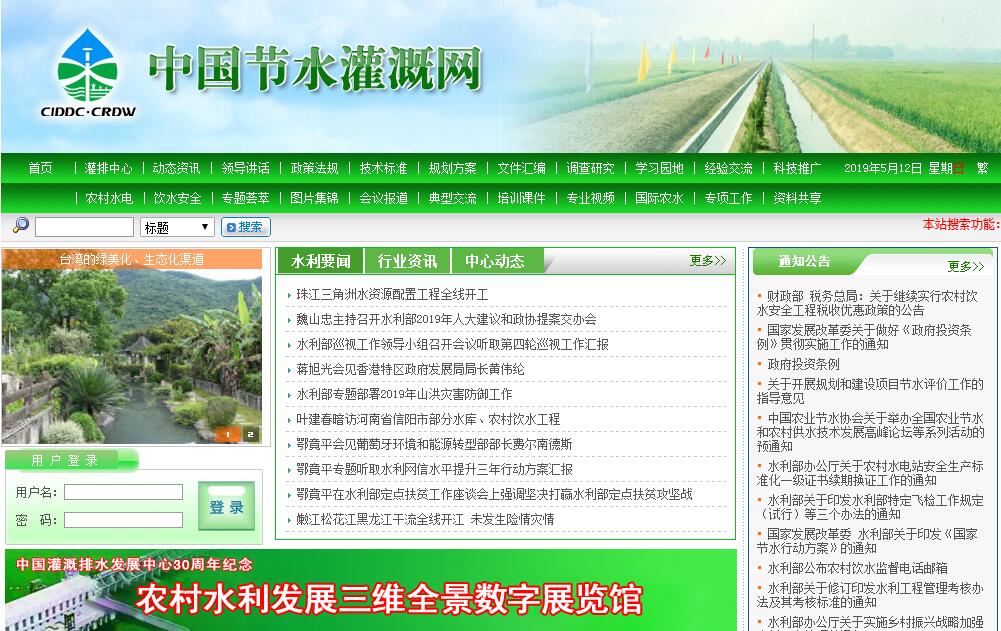Open news 嫩江松花江黑龙江干流全线开江
This screenshot has height=631, width=1001.
coord(425,519)
